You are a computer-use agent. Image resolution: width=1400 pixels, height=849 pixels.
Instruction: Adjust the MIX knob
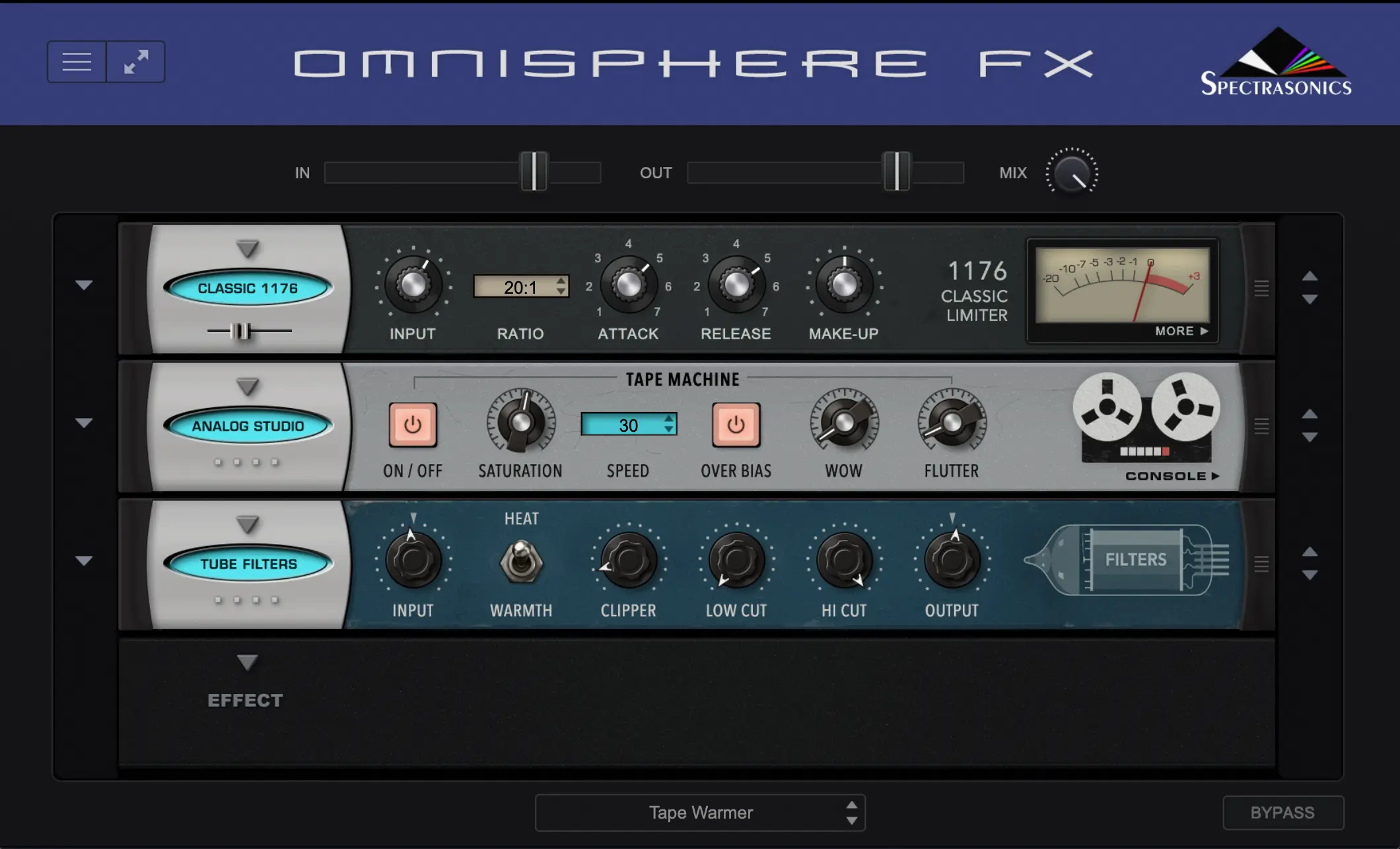point(1073,172)
